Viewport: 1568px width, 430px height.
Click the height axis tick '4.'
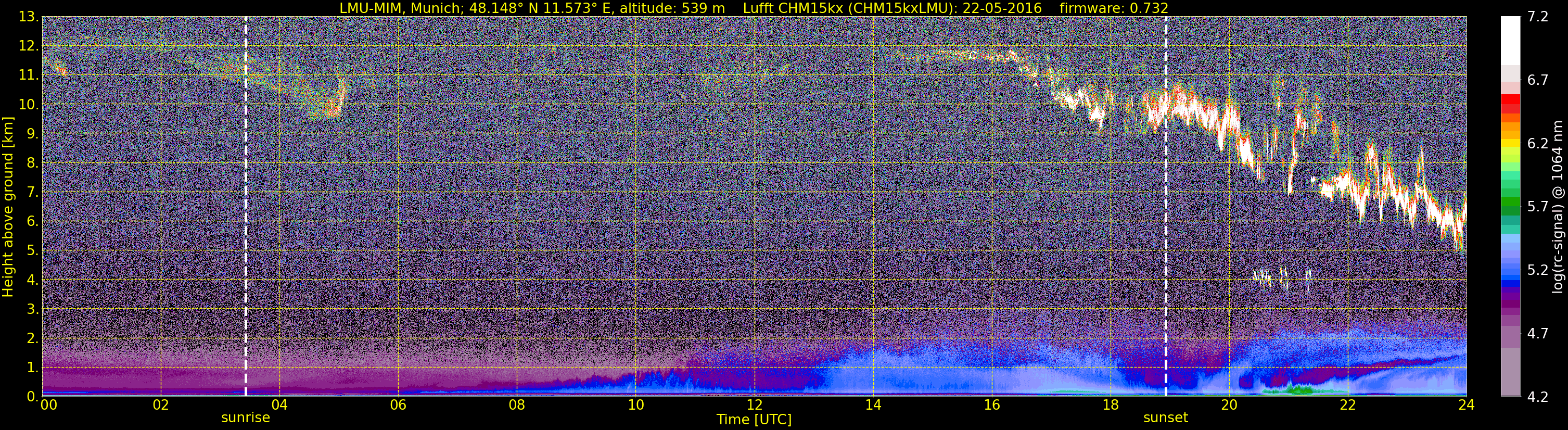pyautogui.click(x=32, y=280)
